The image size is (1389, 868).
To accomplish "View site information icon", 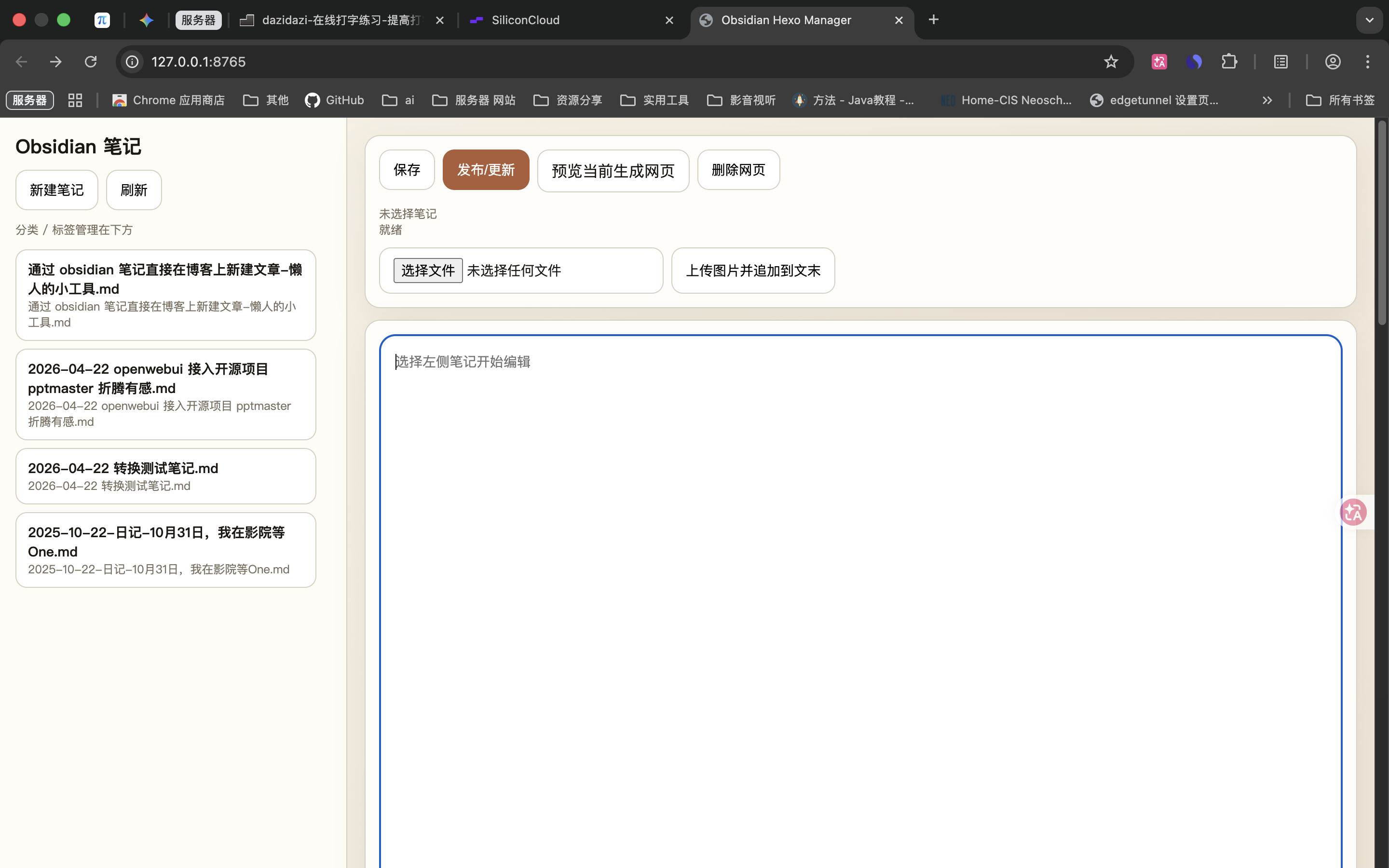I will (133, 61).
